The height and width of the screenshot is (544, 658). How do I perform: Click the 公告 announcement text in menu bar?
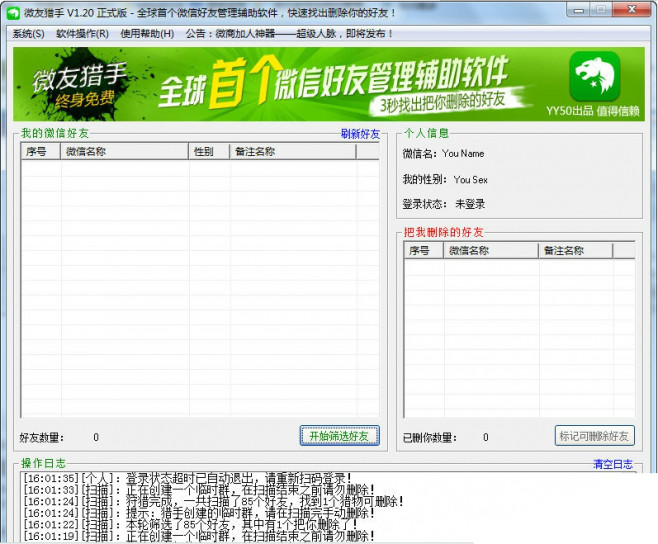click(x=290, y=33)
